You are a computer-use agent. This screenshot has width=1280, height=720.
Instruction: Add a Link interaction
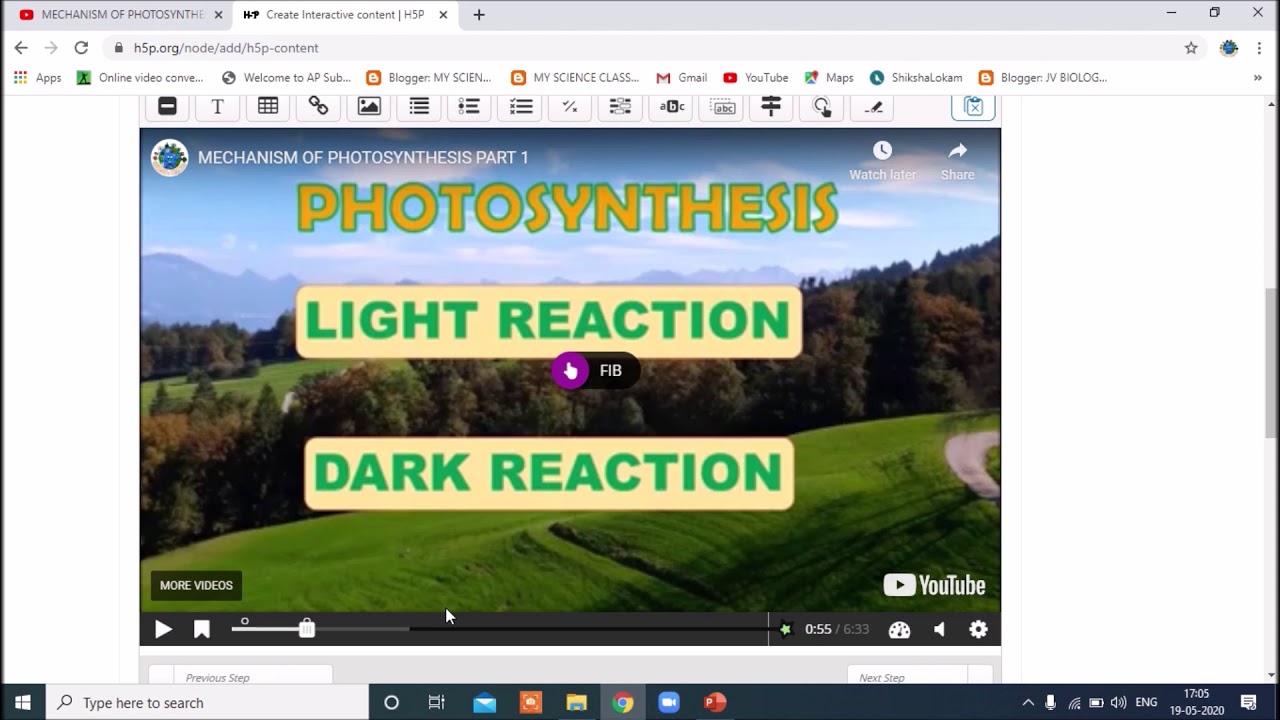(x=318, y=106)
